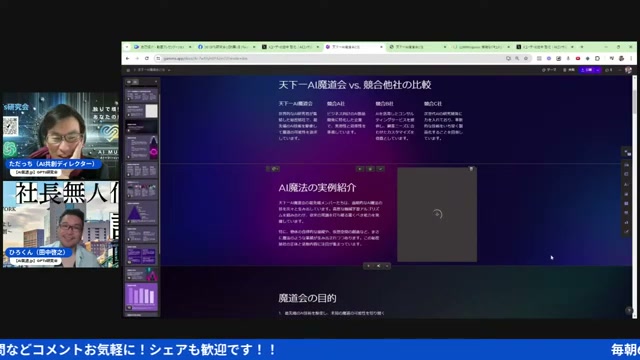Click name label ただっち（AI共創ディレクター）
Image resolution: width=640 pixels, height=360 pixels.
(52, 164)
